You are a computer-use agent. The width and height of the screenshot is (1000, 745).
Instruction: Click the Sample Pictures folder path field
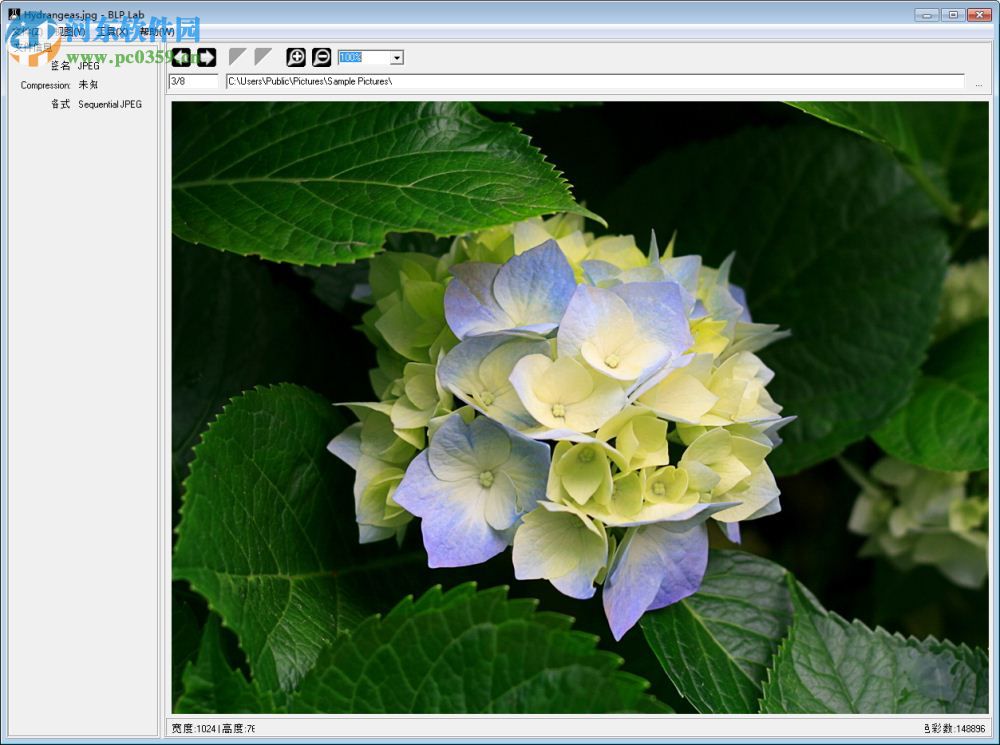pyautogui.click(x=594, y=81)
